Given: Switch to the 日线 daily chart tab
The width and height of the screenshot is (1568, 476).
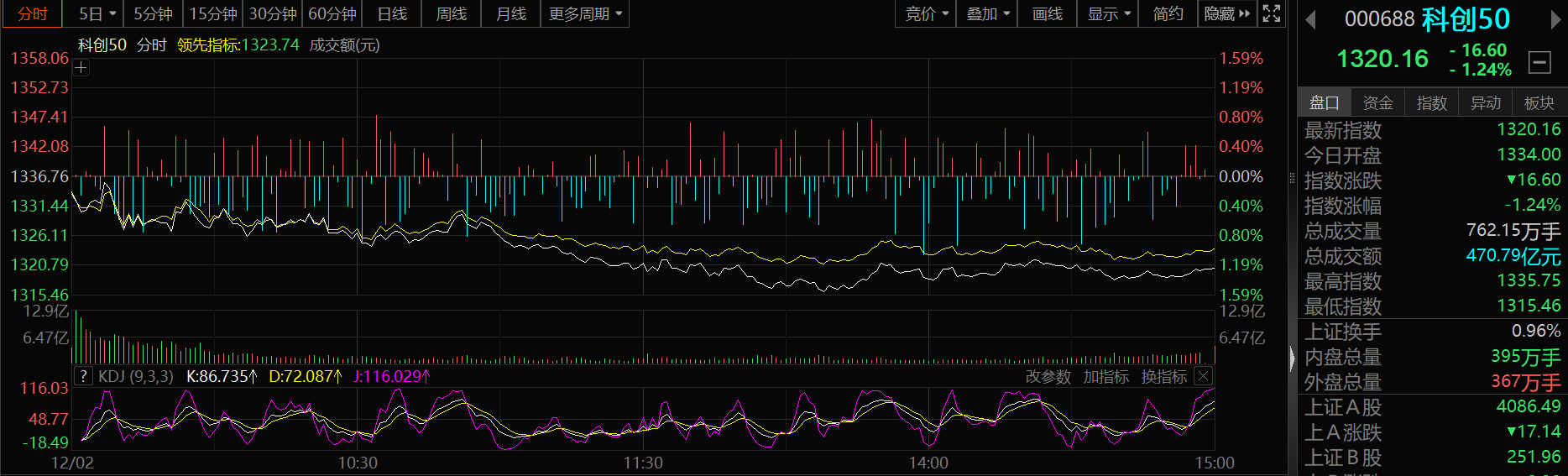Looking at the screenshot, I should pyautogui.click(x=392, y=14).
